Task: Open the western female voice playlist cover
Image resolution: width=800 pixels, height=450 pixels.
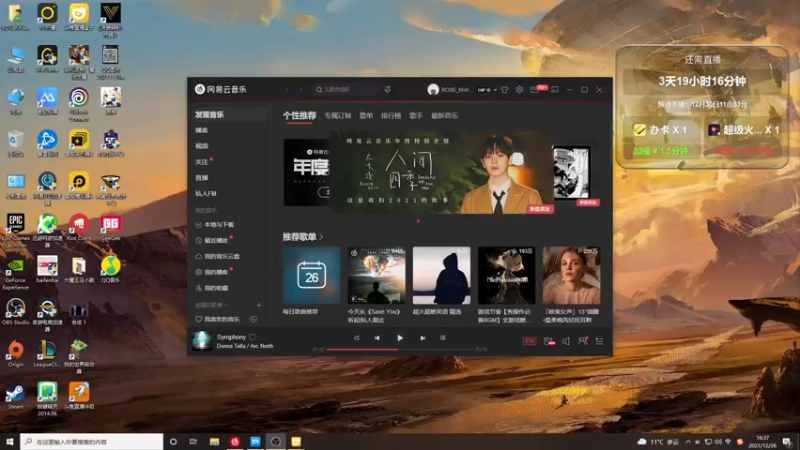Action: [571, 276]
